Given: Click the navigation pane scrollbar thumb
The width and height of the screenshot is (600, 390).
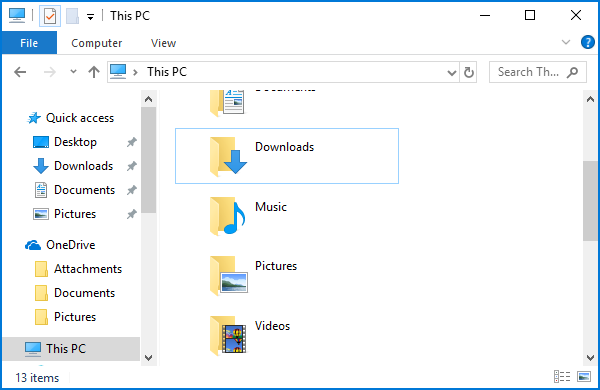Looking at the screenshot, I should pos(148,160).
